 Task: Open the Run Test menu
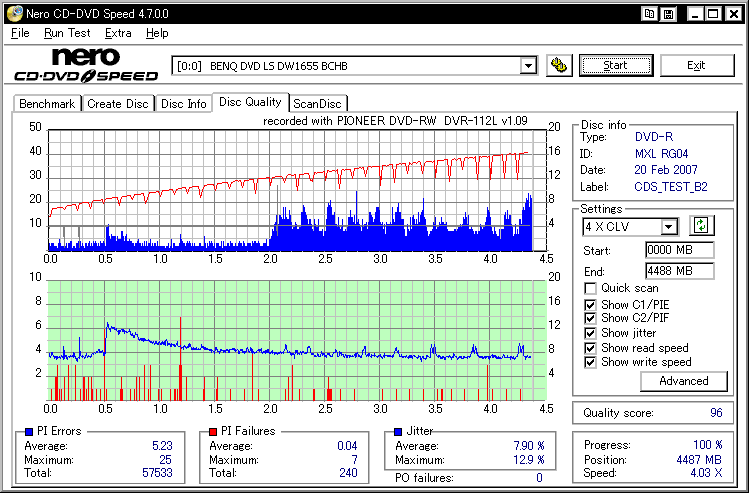(x=67, y=33)
